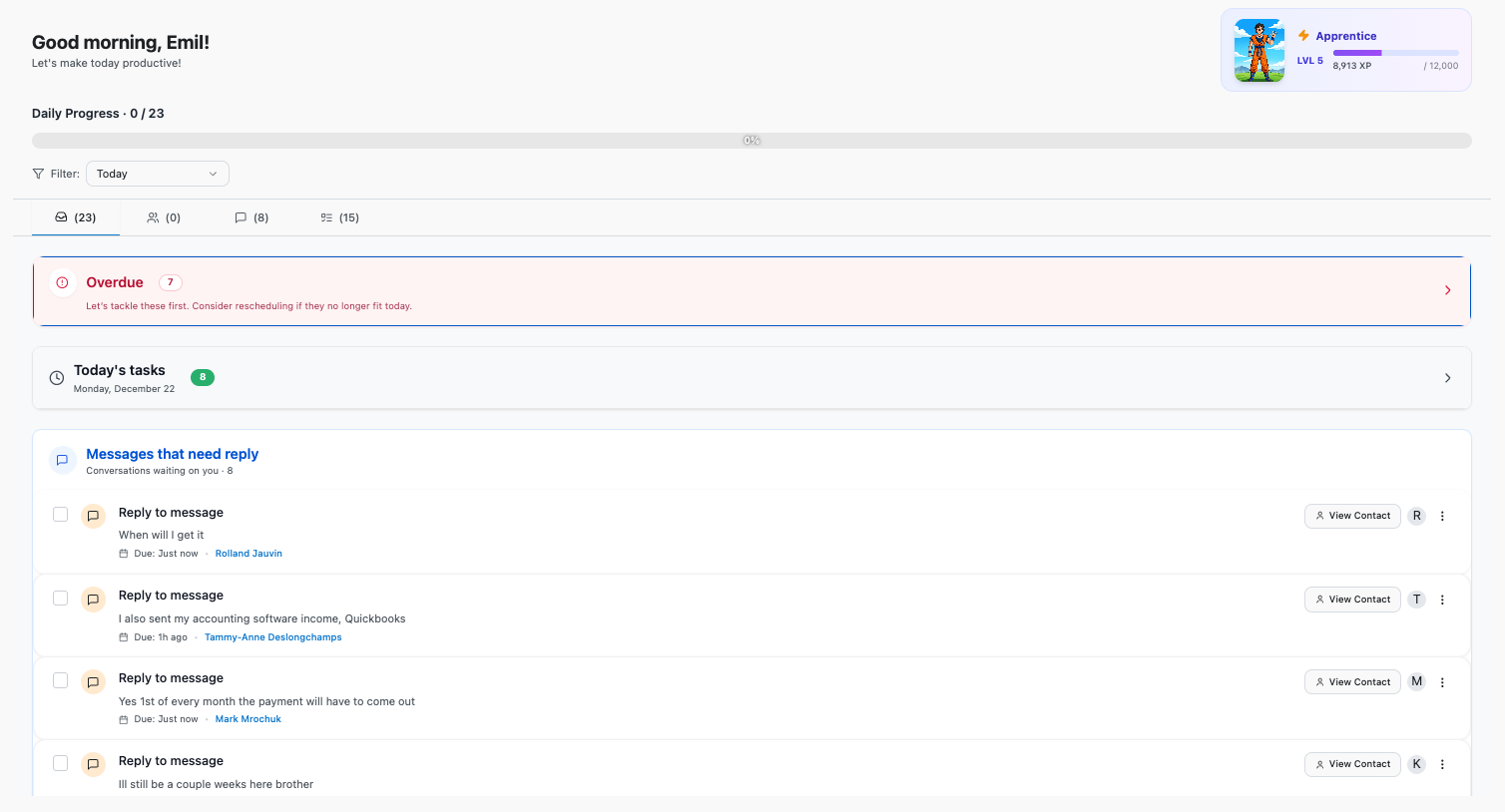Expand the Overdue section using its chevron
Screen dimensions: 1505x812
point(1447,290)
